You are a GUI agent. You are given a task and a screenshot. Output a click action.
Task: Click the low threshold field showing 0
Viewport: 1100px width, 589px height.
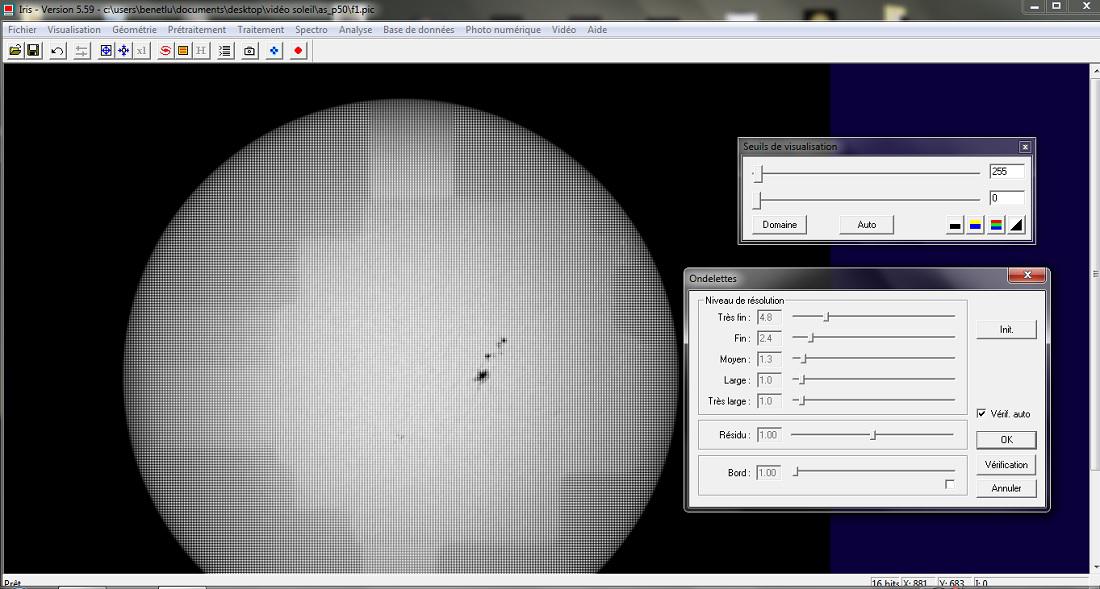coord(1007,198)
